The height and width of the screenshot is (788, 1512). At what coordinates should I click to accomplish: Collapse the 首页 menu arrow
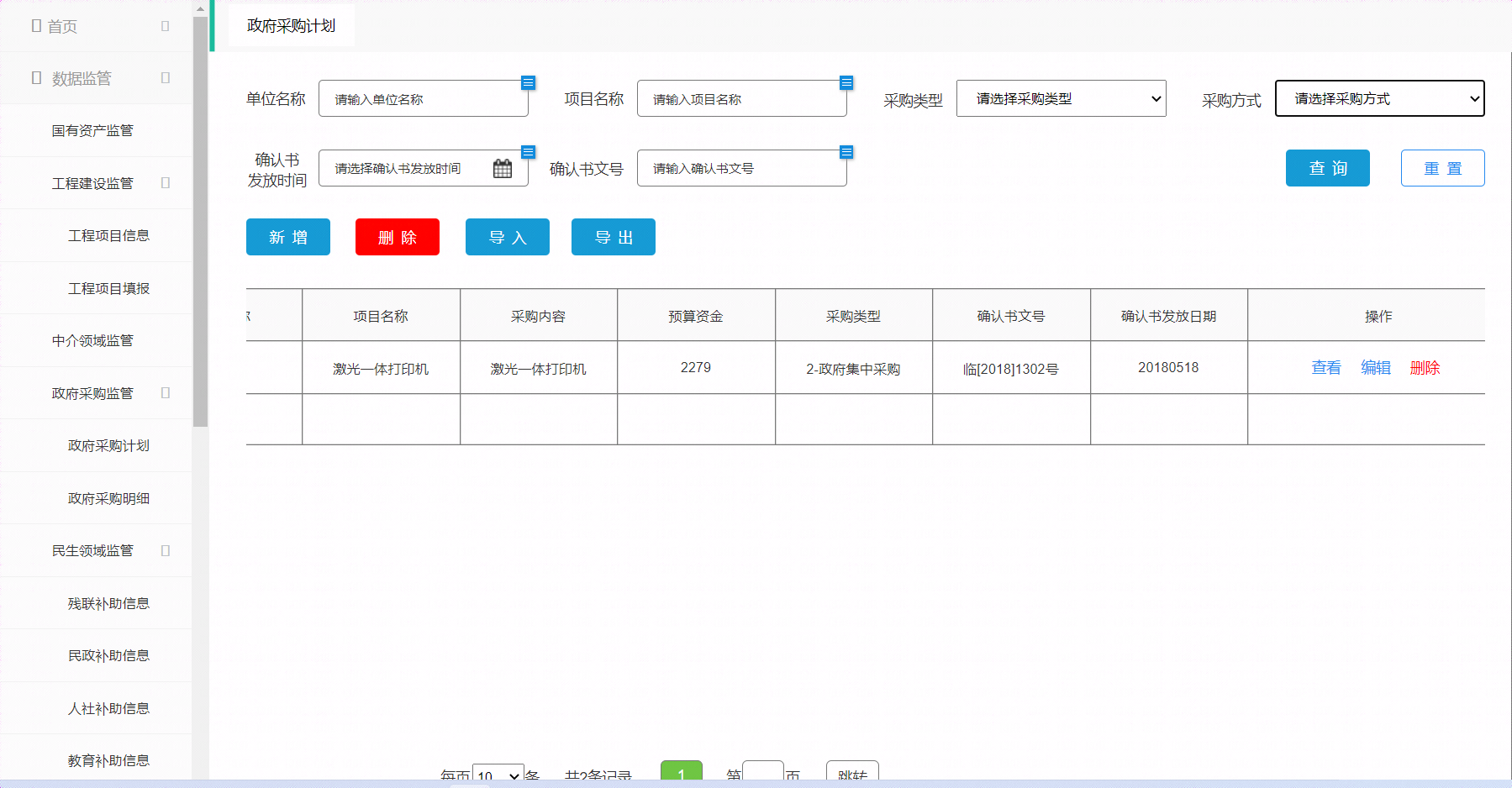[165, 26]
